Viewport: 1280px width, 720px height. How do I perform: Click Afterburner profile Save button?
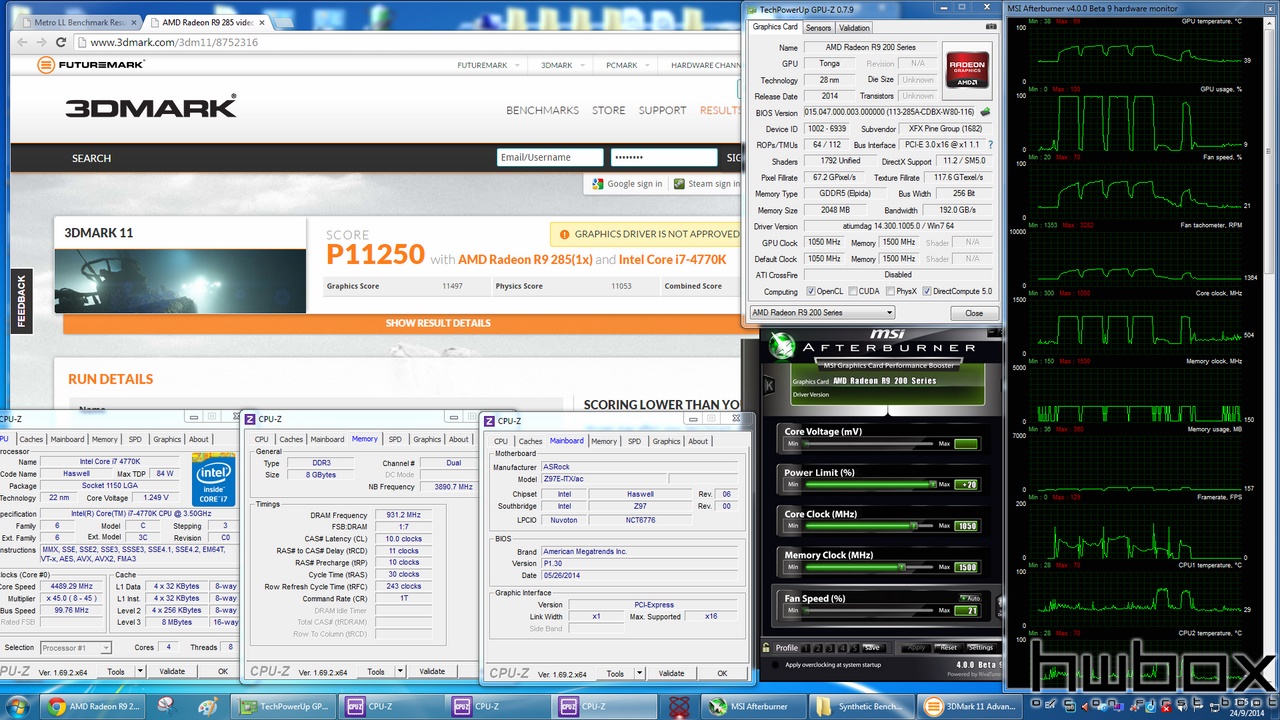(x=872, y=647)
